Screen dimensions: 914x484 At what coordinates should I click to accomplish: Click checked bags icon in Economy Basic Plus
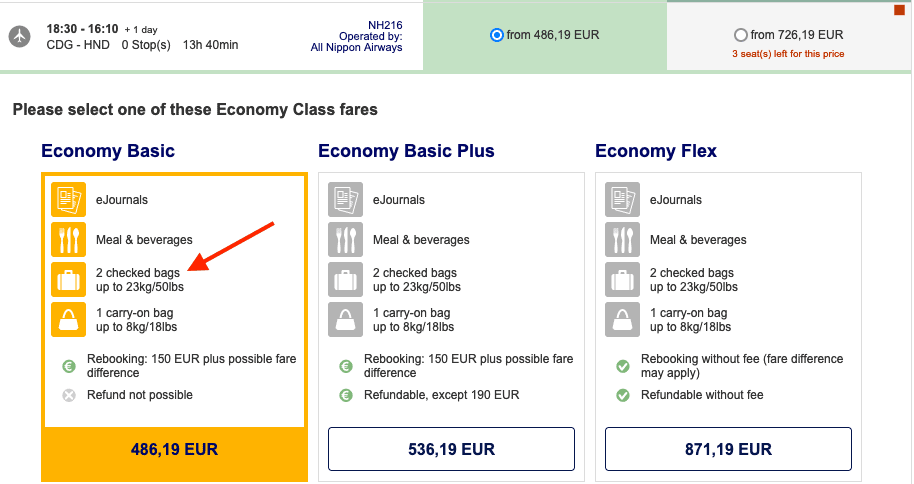coord(345,280)
